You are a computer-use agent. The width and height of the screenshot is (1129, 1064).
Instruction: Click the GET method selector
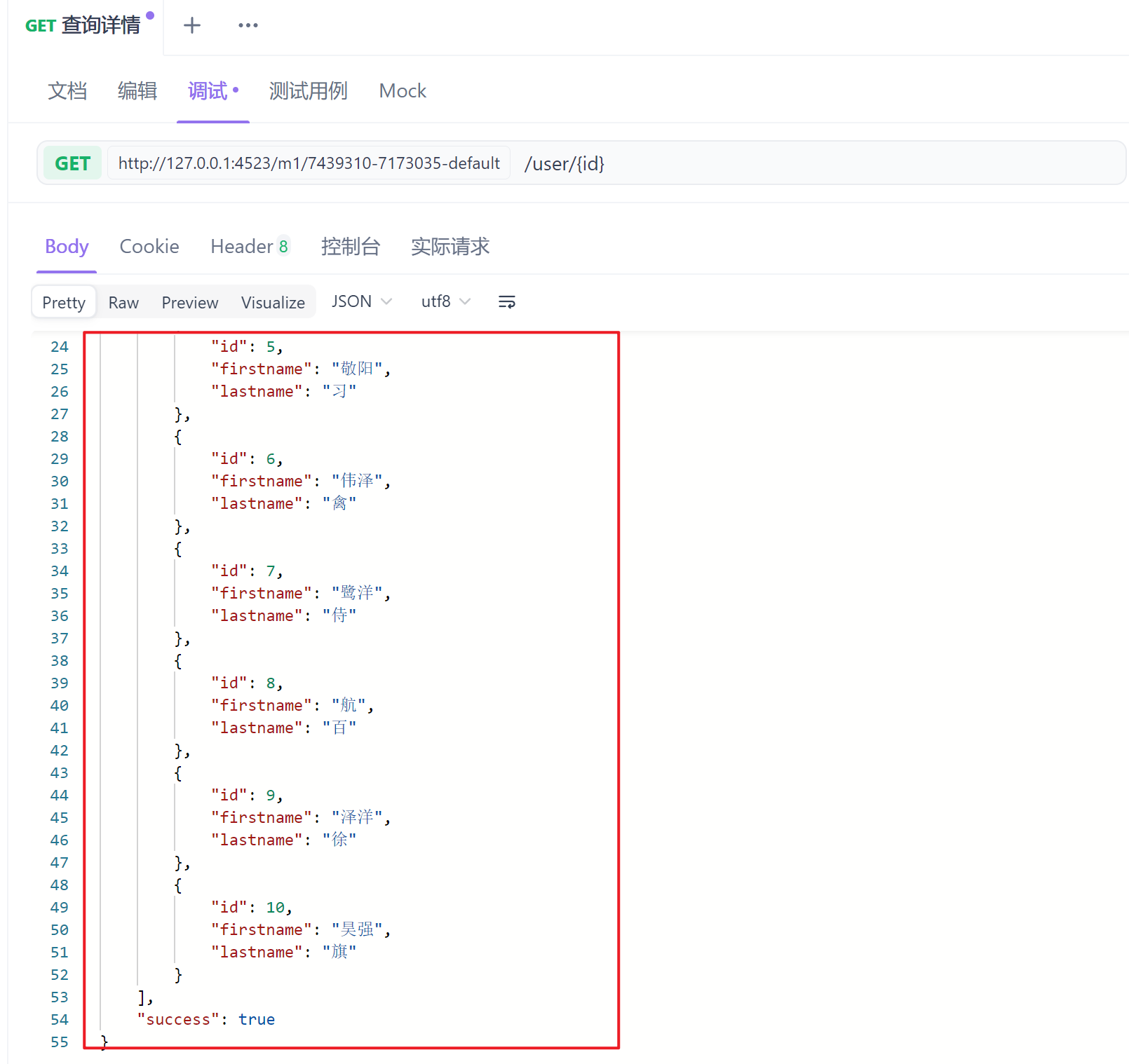point(73,163)
